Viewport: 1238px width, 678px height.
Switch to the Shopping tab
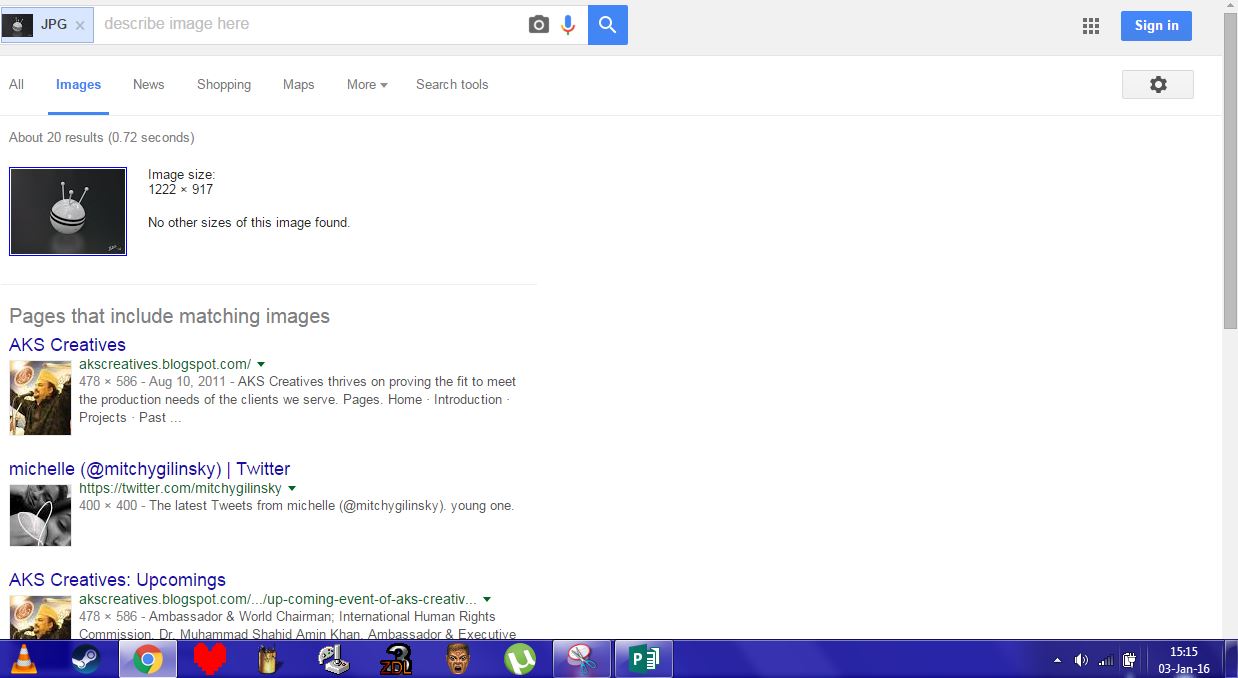[223, 85]
